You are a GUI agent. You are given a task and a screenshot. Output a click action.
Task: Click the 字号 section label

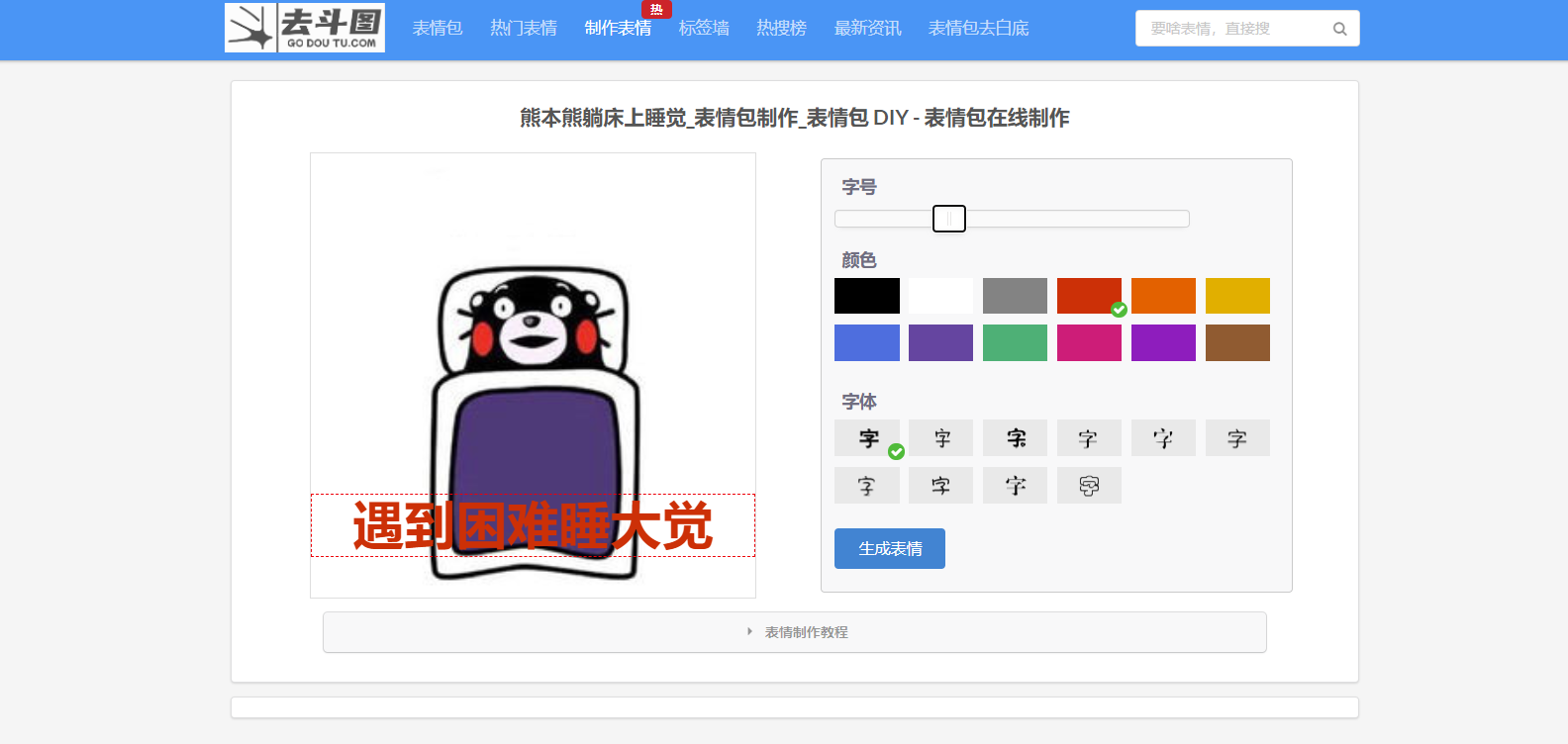tap(859, 187)
